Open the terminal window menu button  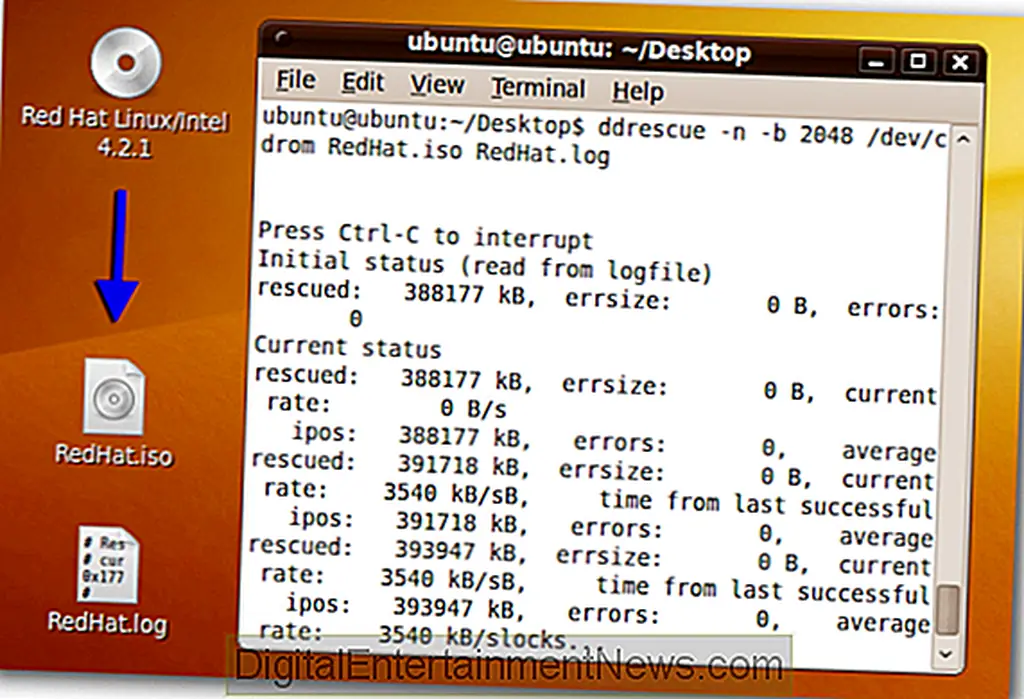283,44
